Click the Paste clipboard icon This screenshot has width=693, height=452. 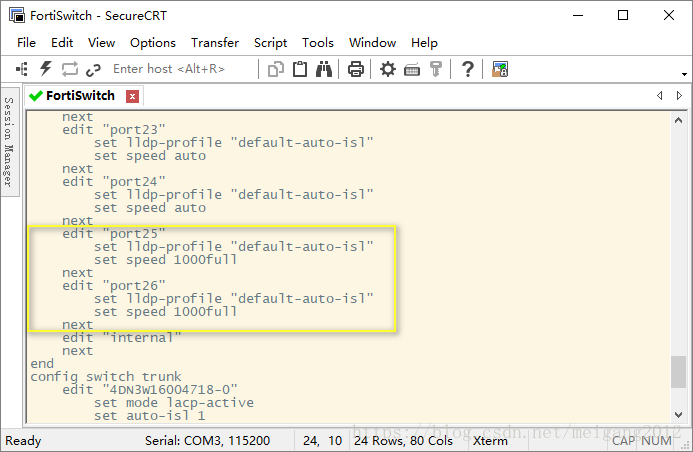pyautogui.click(x=300, y=69)
